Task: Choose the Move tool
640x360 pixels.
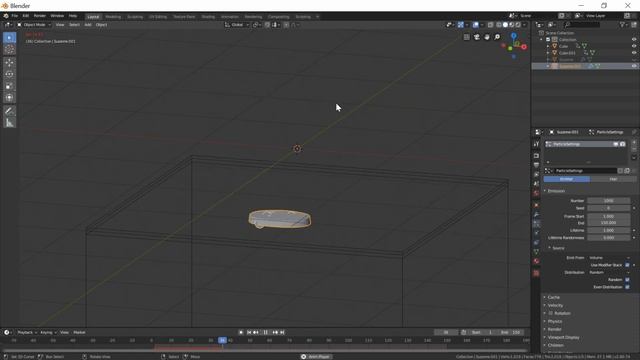Action: [x=9, y=62]
